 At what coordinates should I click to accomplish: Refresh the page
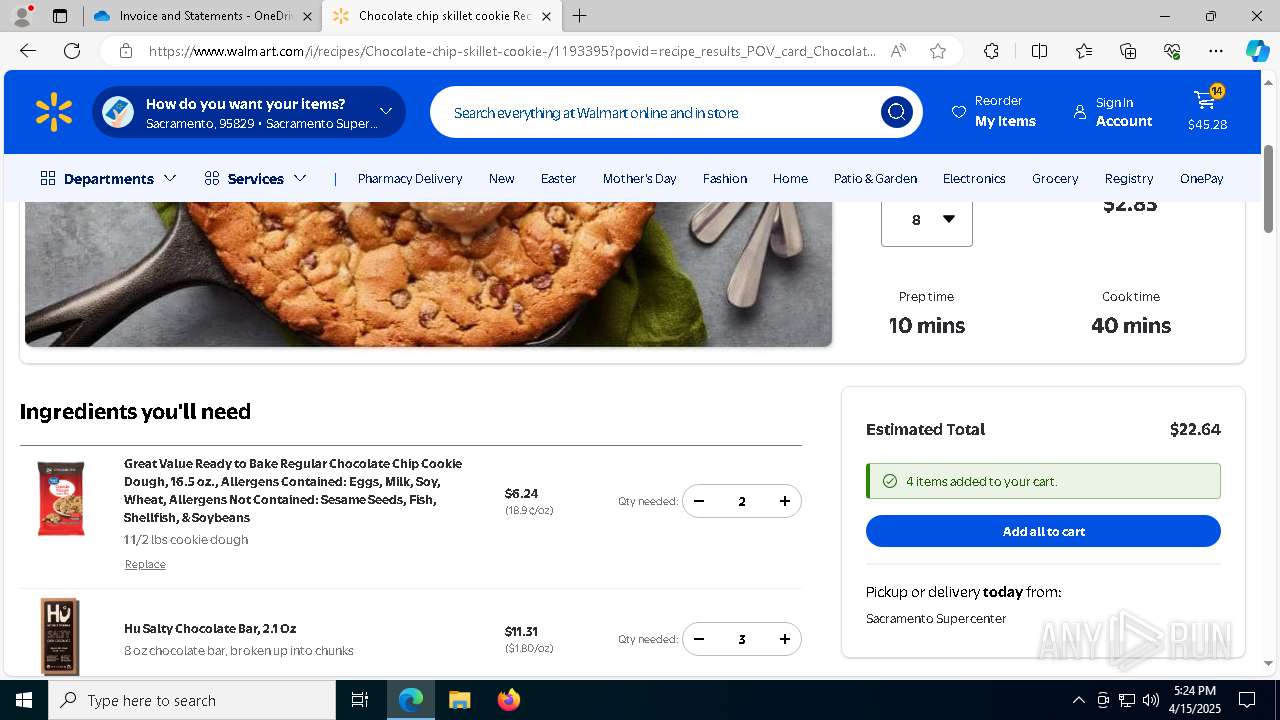click(72, 51)
